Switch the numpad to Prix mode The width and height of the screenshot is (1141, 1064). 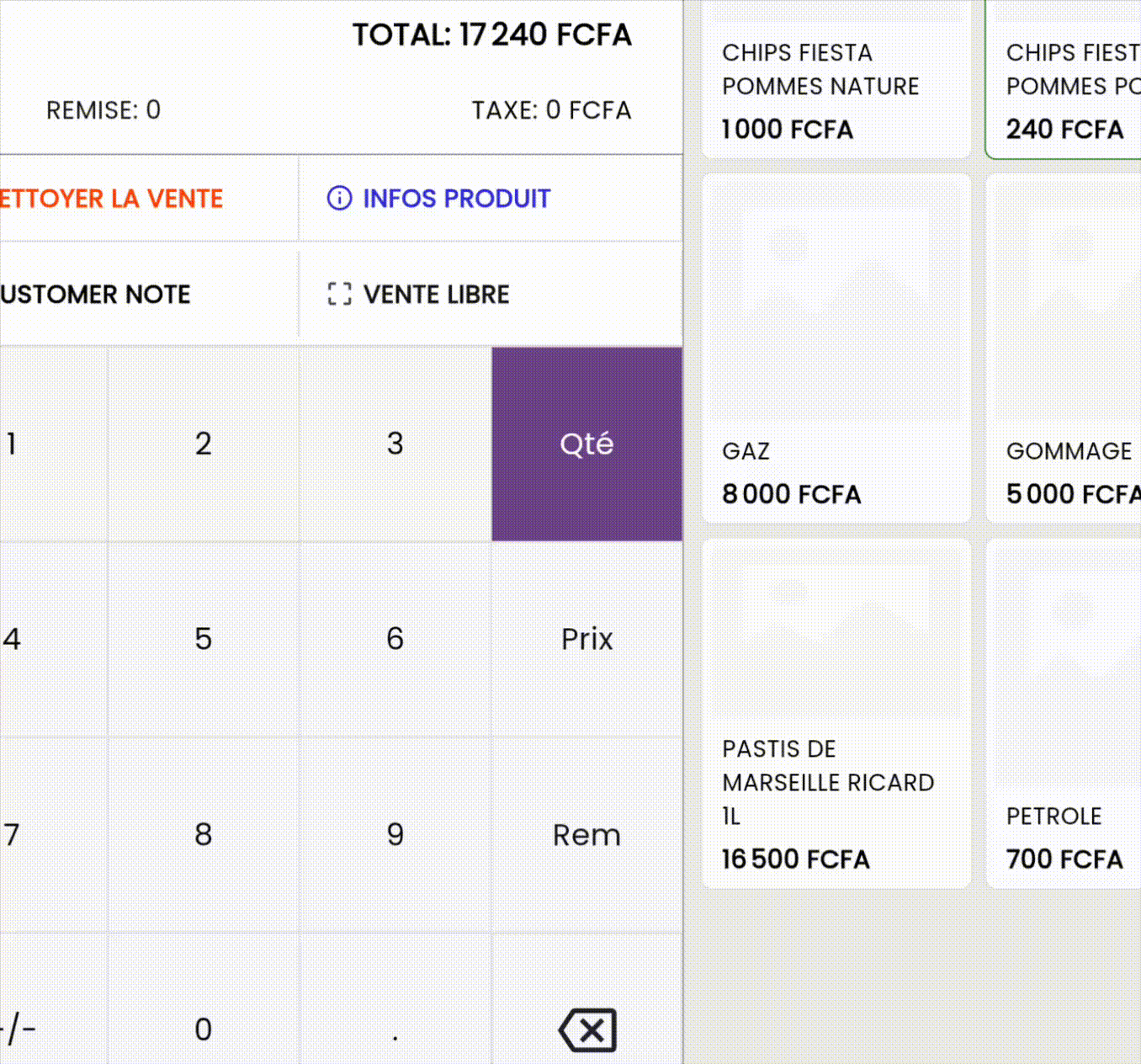pos(586,639)
